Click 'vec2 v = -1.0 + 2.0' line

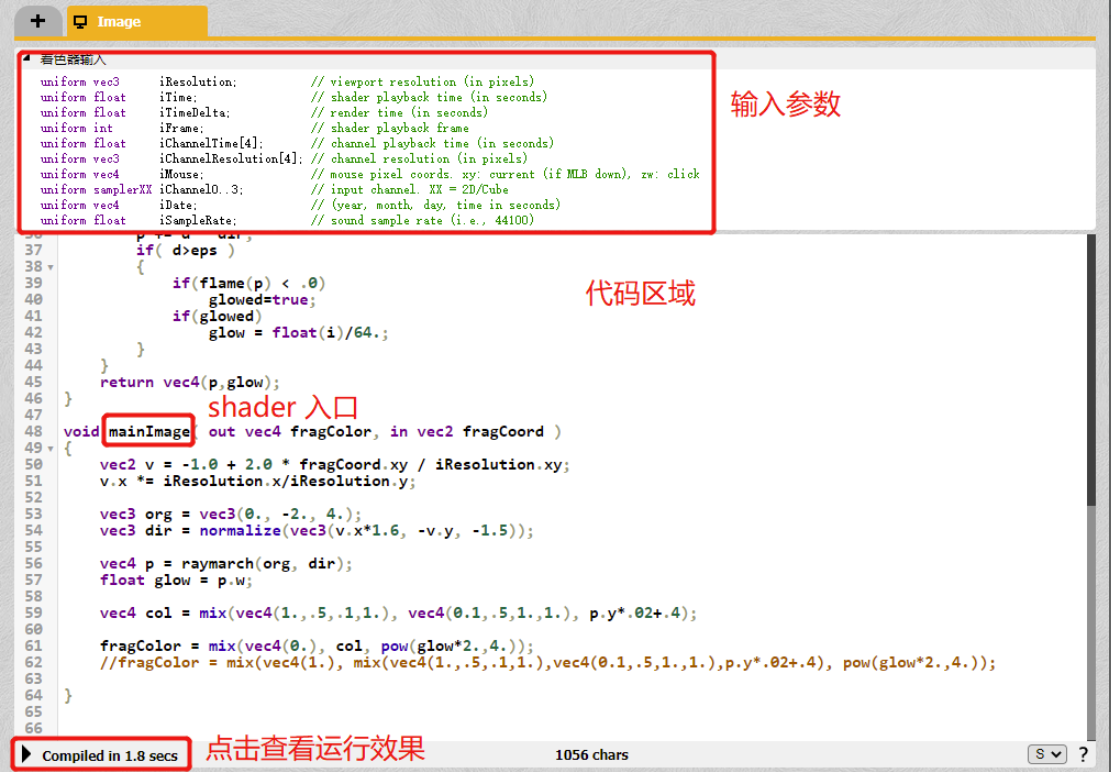tap(334, 465)
